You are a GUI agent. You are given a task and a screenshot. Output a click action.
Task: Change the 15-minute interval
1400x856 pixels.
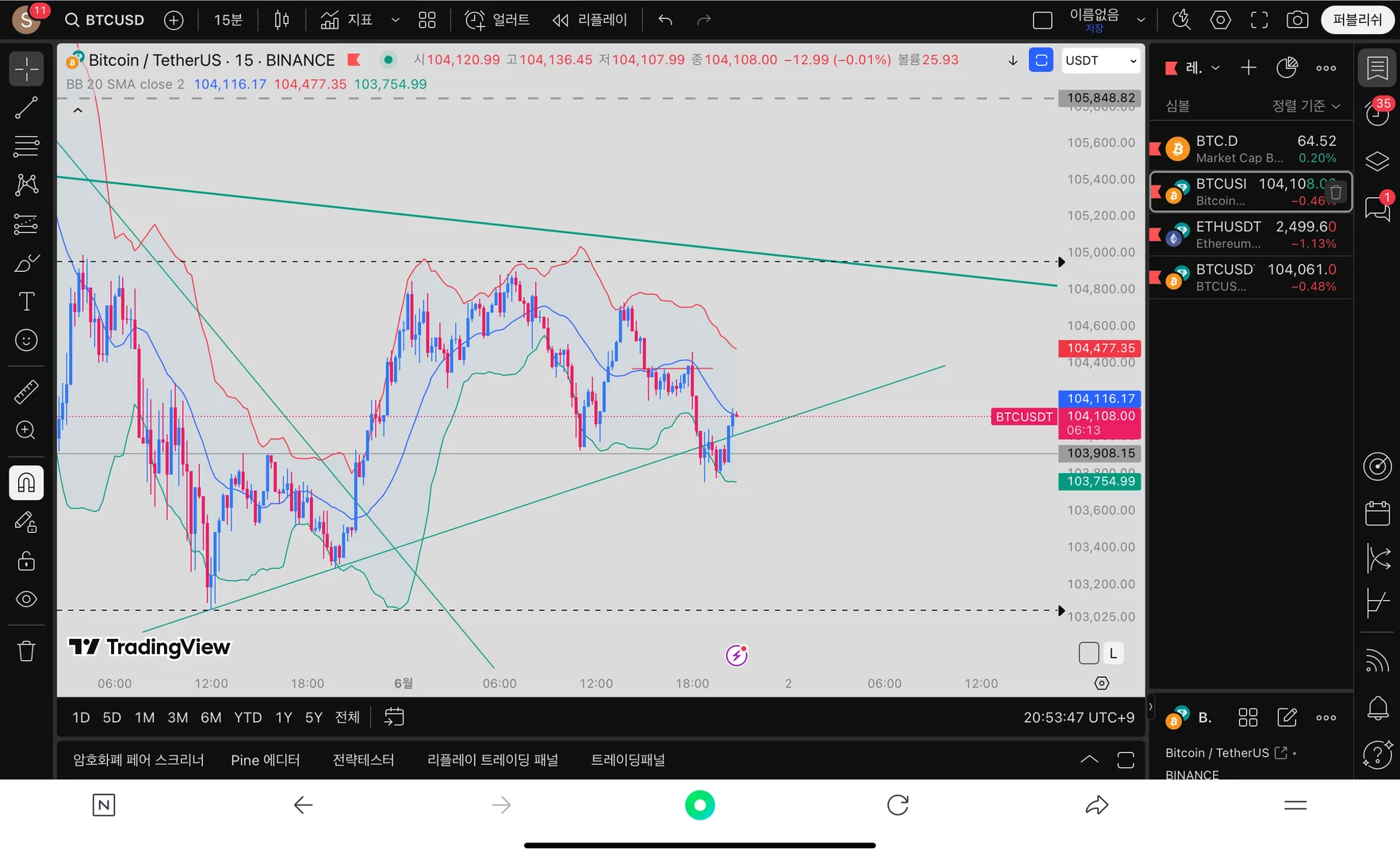coord(228,20)
